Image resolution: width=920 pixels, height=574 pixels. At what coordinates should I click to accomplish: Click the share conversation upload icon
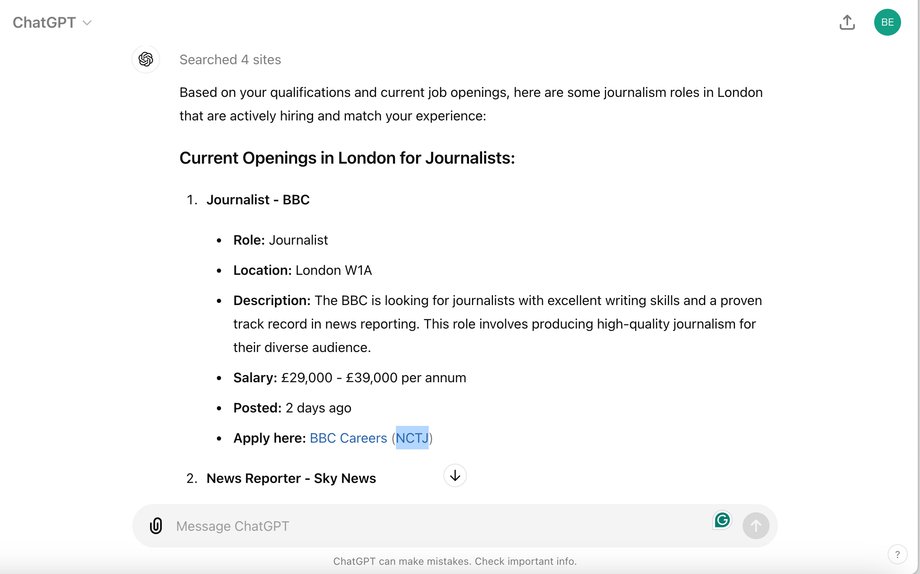point(847,22)
